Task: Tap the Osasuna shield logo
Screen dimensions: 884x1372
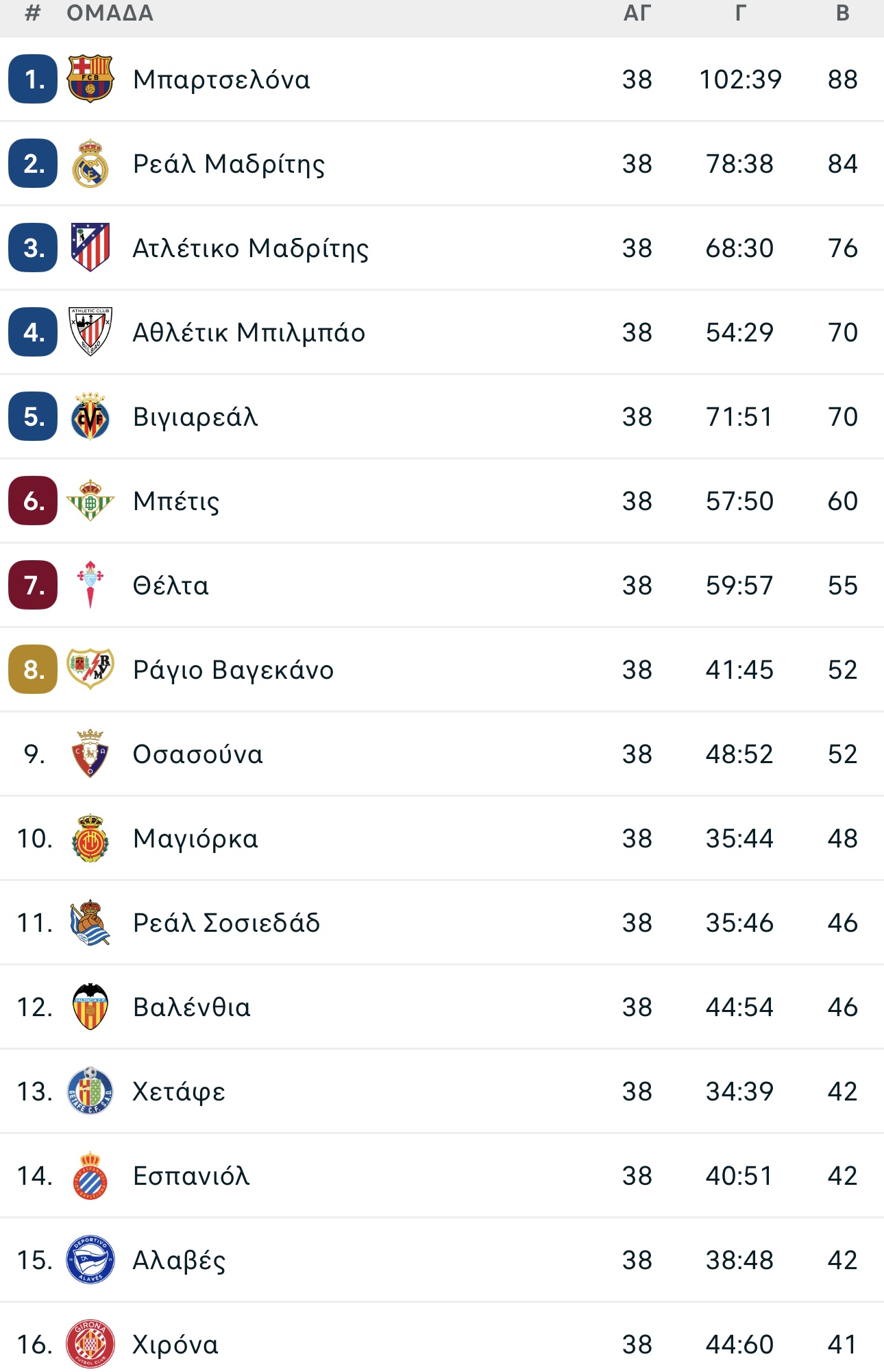Action: click(90, 754)
